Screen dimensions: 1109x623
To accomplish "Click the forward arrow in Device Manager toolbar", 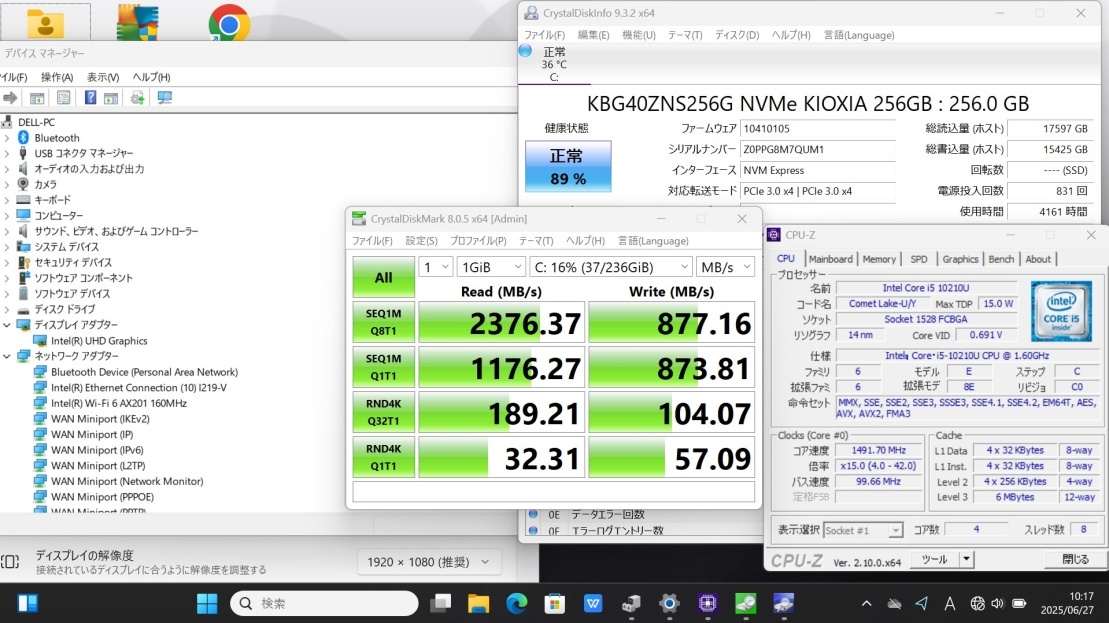I will coord(10,98).
